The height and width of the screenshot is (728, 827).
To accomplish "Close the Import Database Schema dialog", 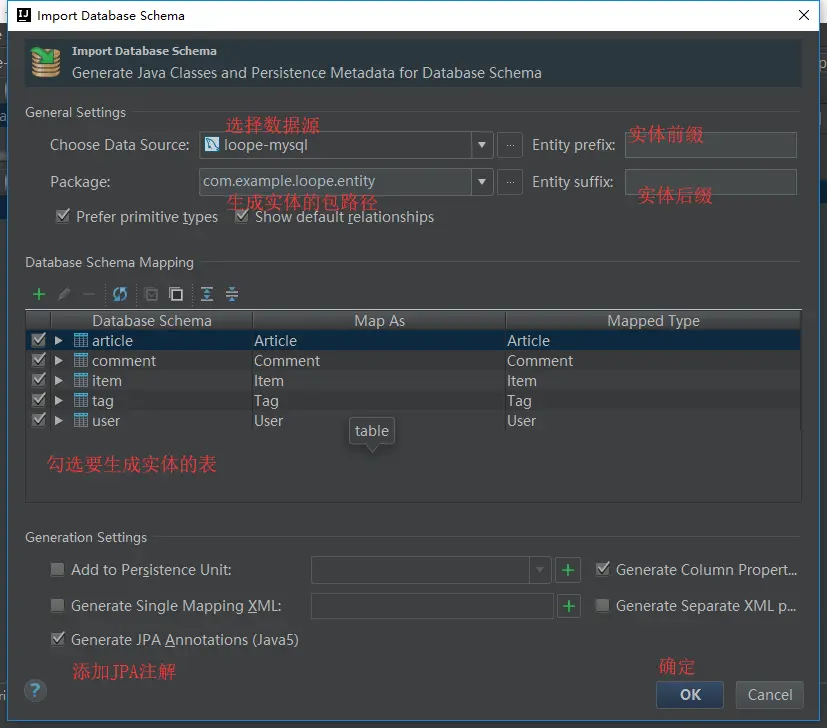I will point(803,15).
